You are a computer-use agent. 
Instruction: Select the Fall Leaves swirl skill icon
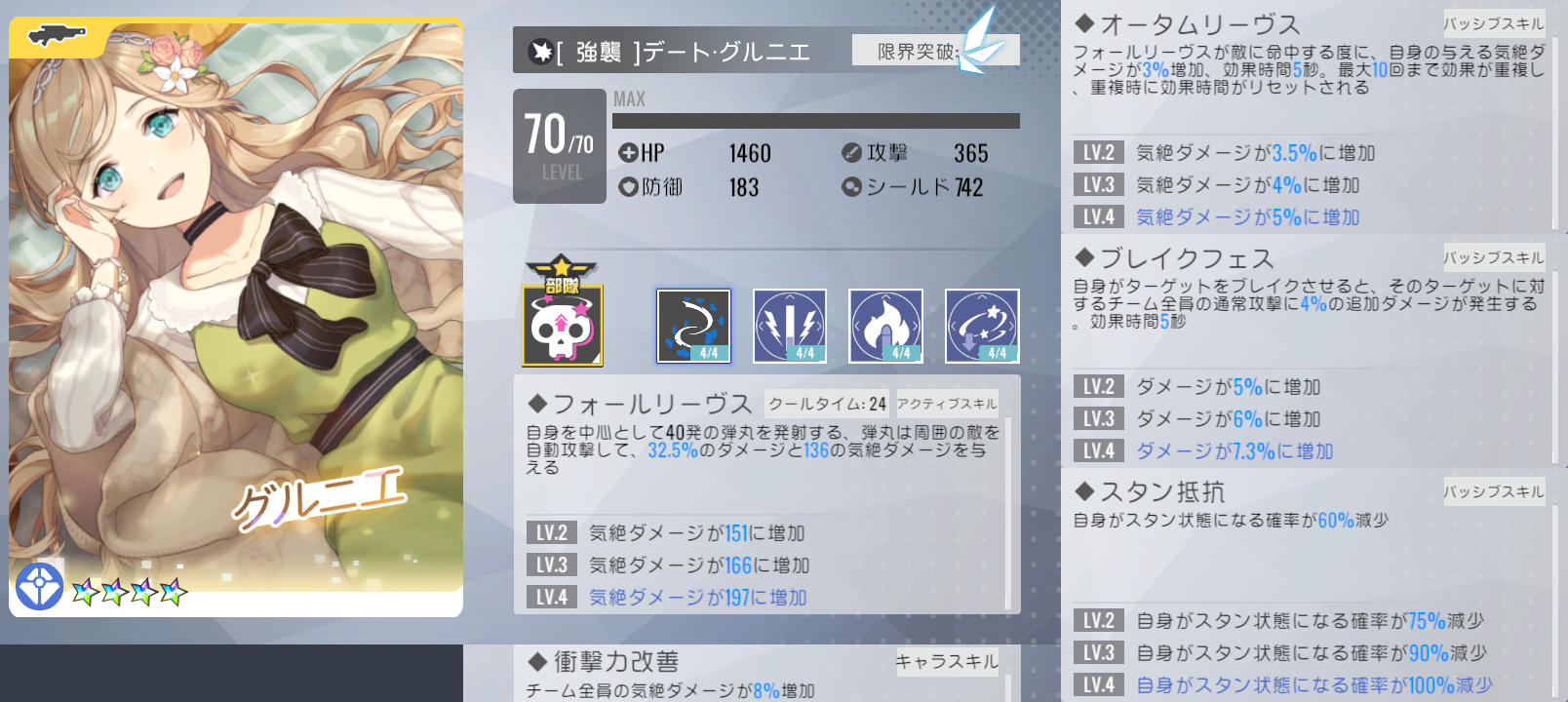click(x=693, y=326)
